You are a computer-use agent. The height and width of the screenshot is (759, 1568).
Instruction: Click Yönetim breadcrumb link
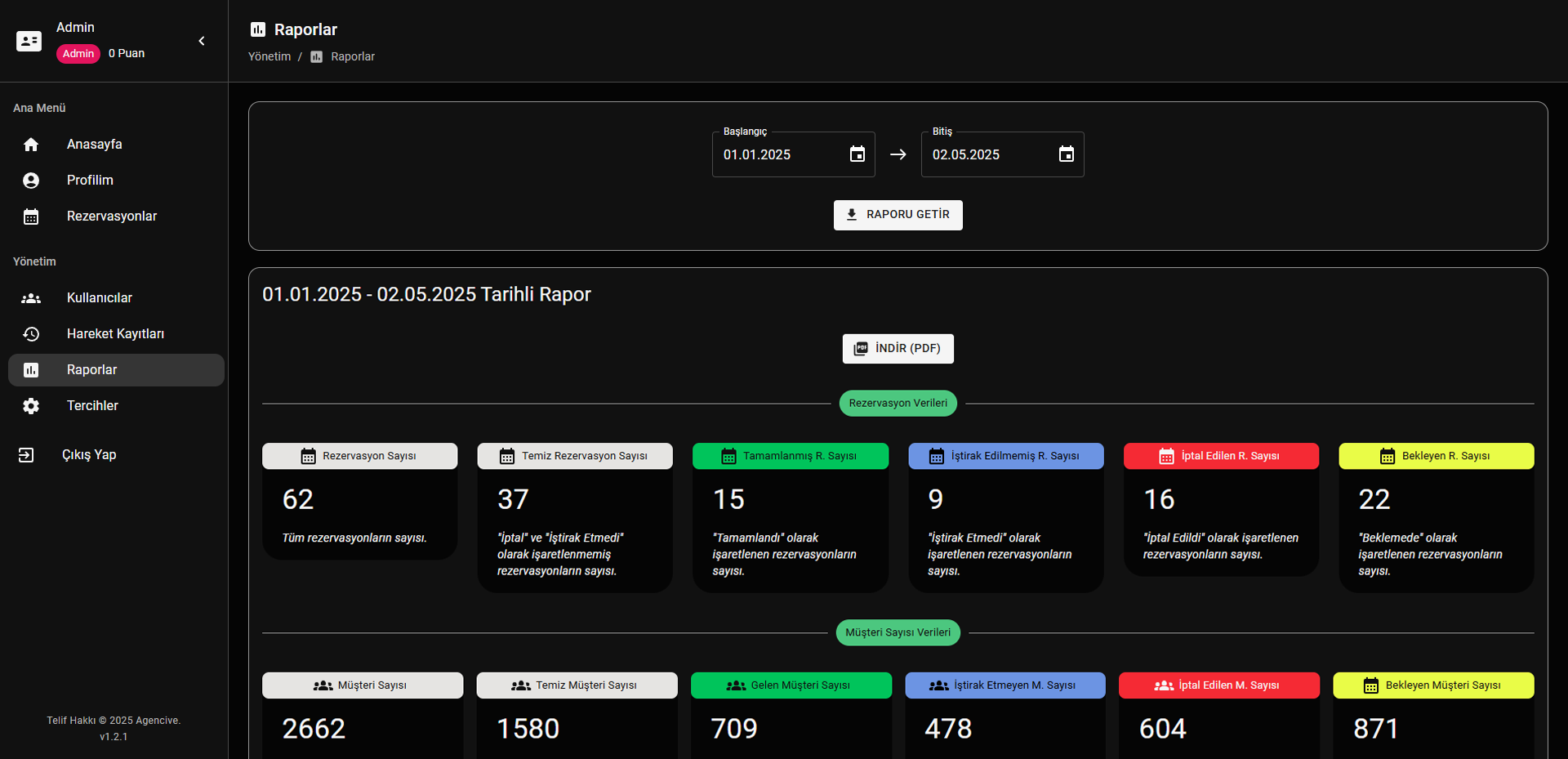269,56
